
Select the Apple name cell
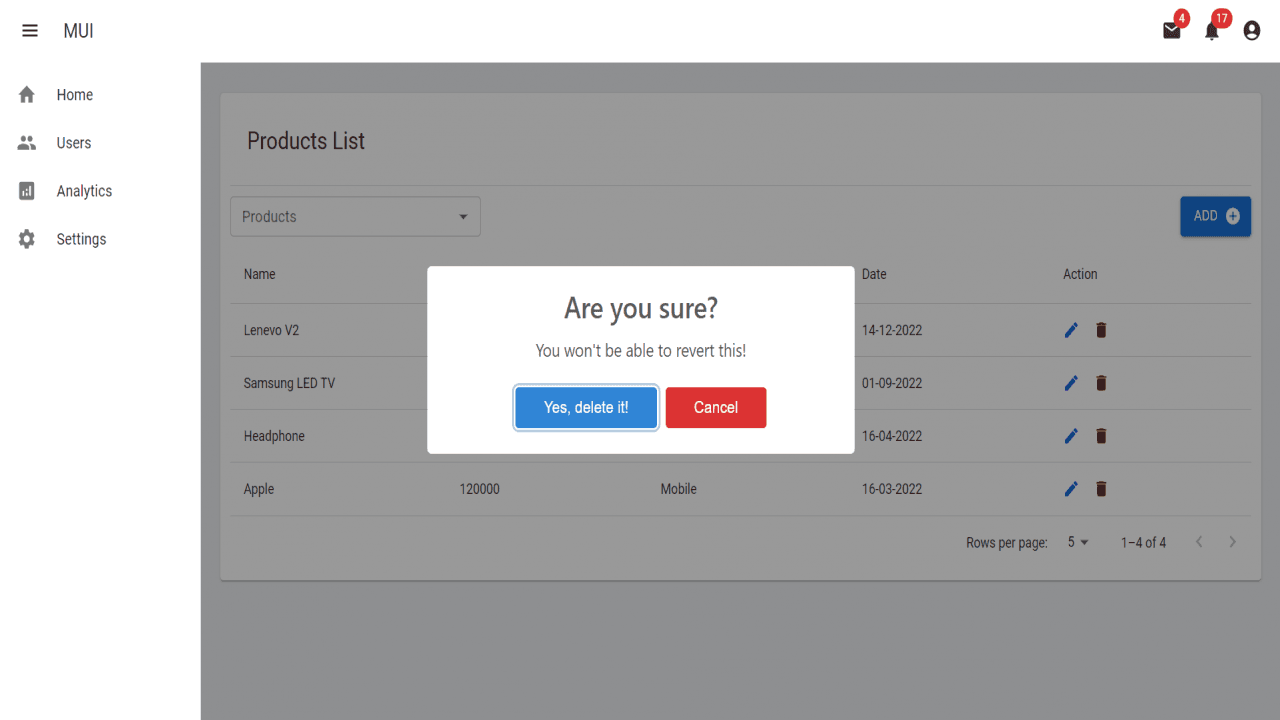(259, 489)
